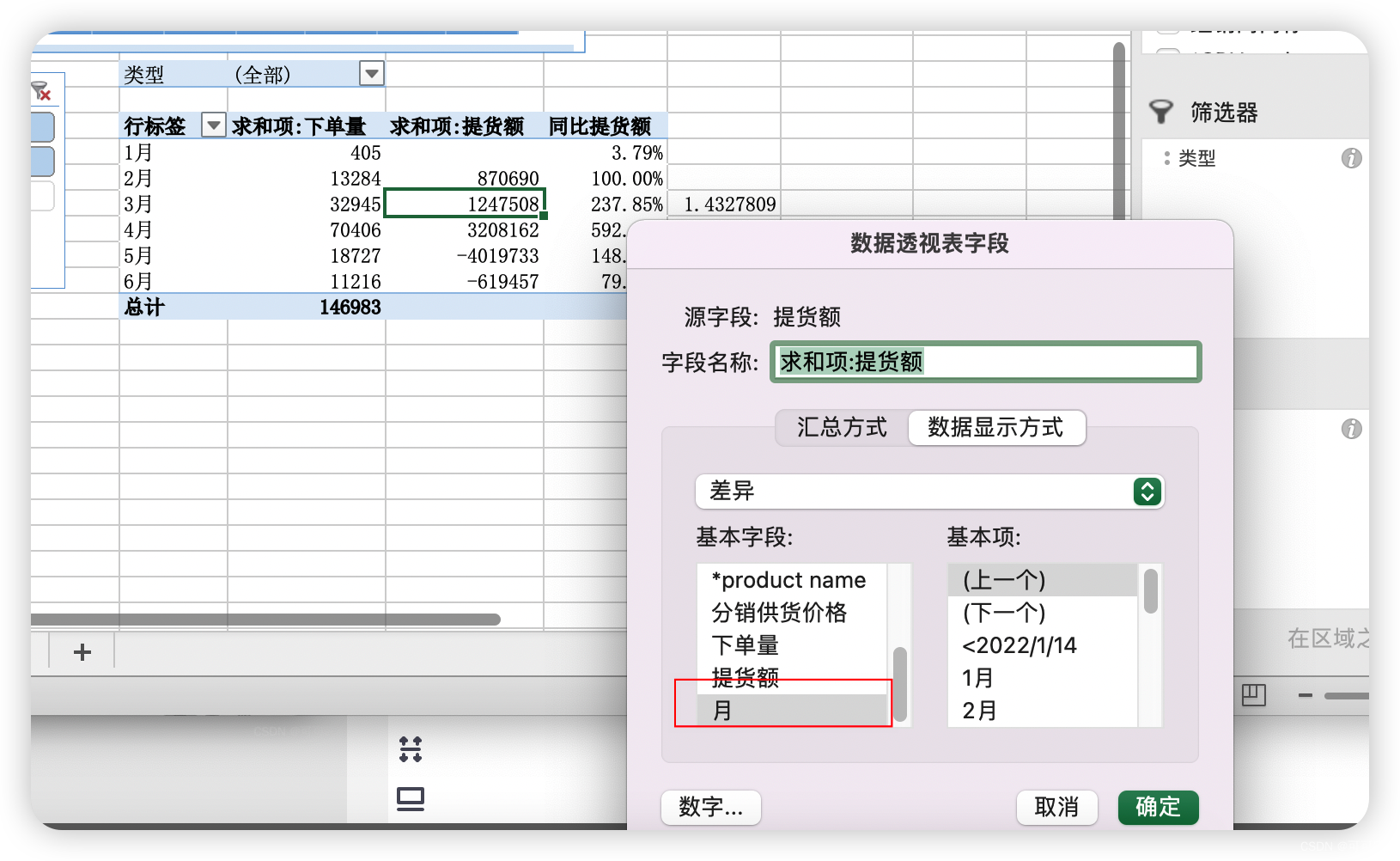The image size is (1400, 861).
Task: Select (下一个) in 基本项 list
Action: [x=1043, y=613]
